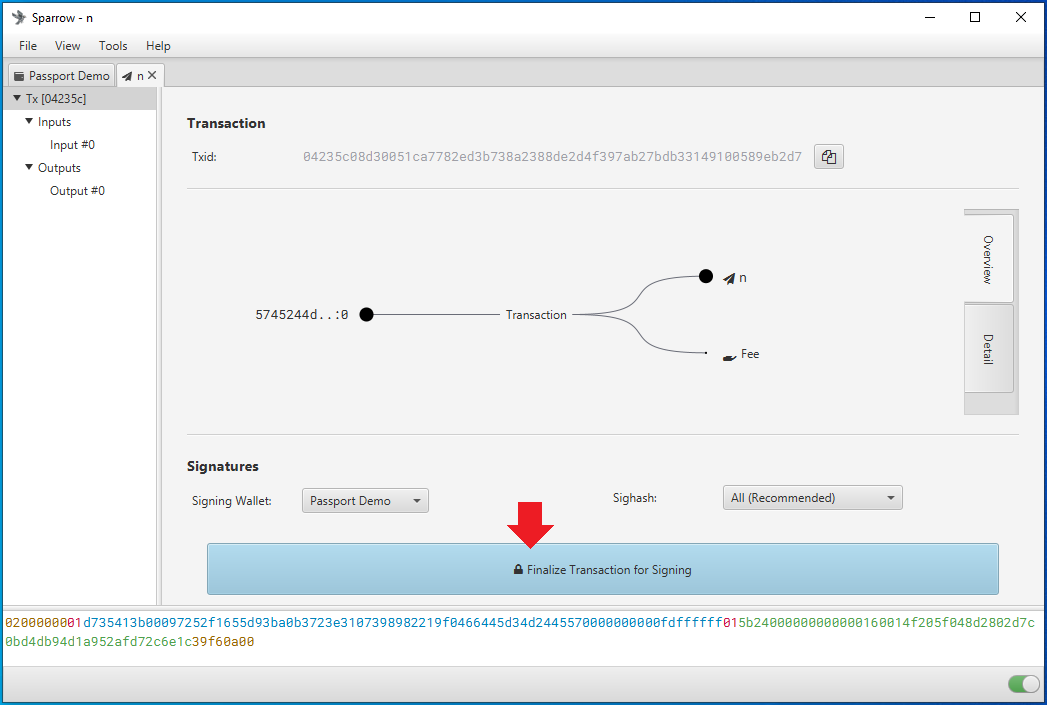Copy the transaction ID to clipboard
The image size is (1047, 705).
tap(829, 157)
